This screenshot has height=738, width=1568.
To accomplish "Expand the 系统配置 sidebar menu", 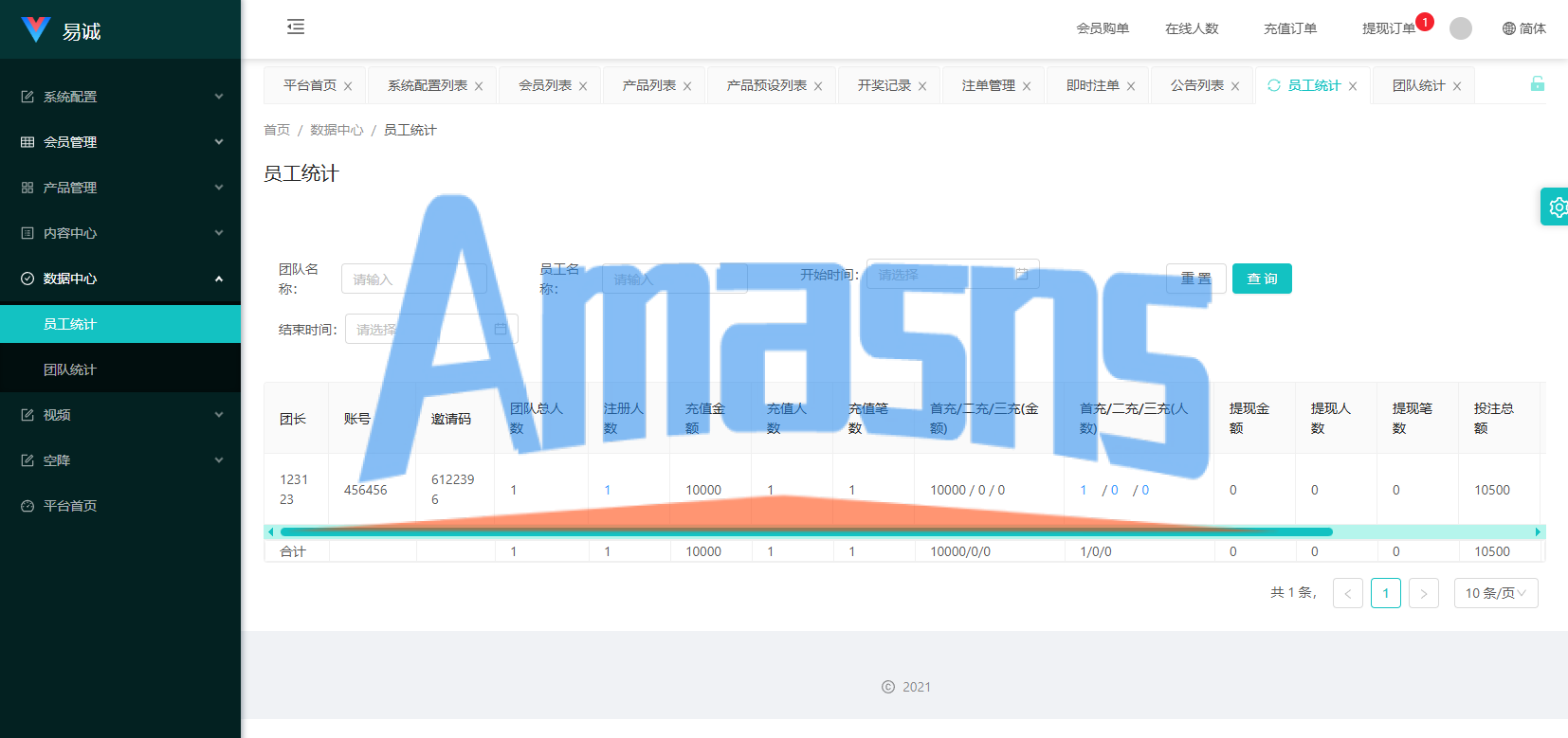I will (120, 97).
